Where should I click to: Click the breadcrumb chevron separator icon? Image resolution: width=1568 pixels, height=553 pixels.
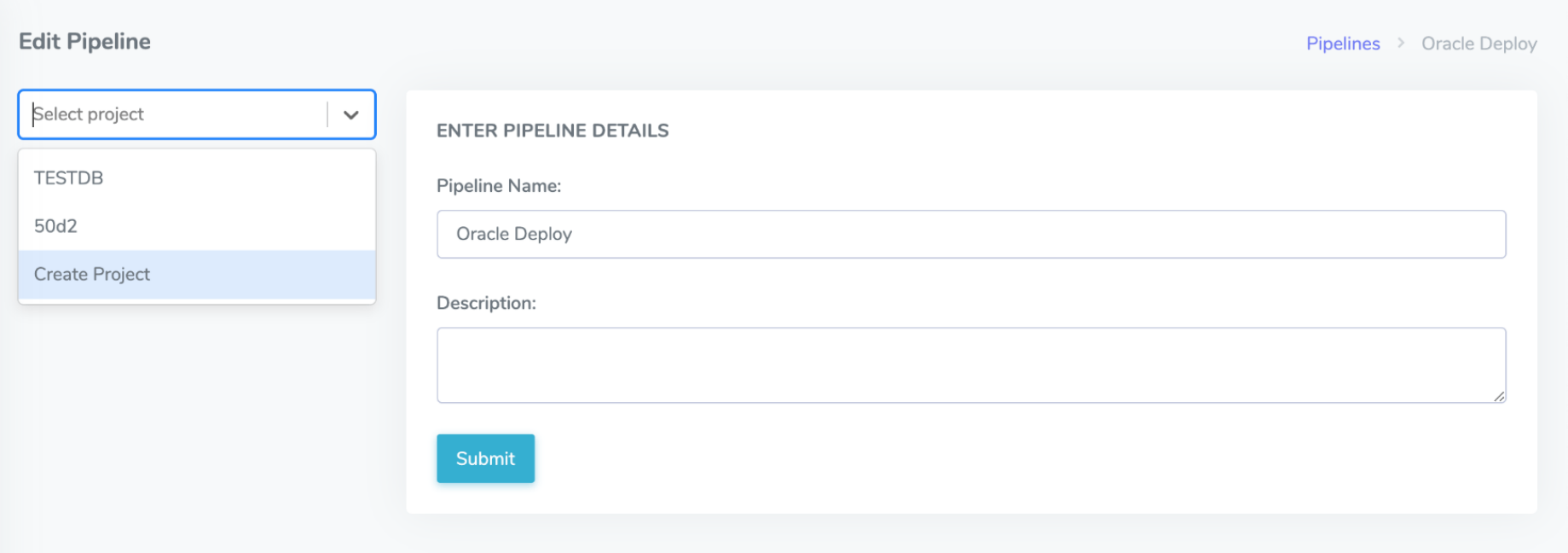[1400, 43]
